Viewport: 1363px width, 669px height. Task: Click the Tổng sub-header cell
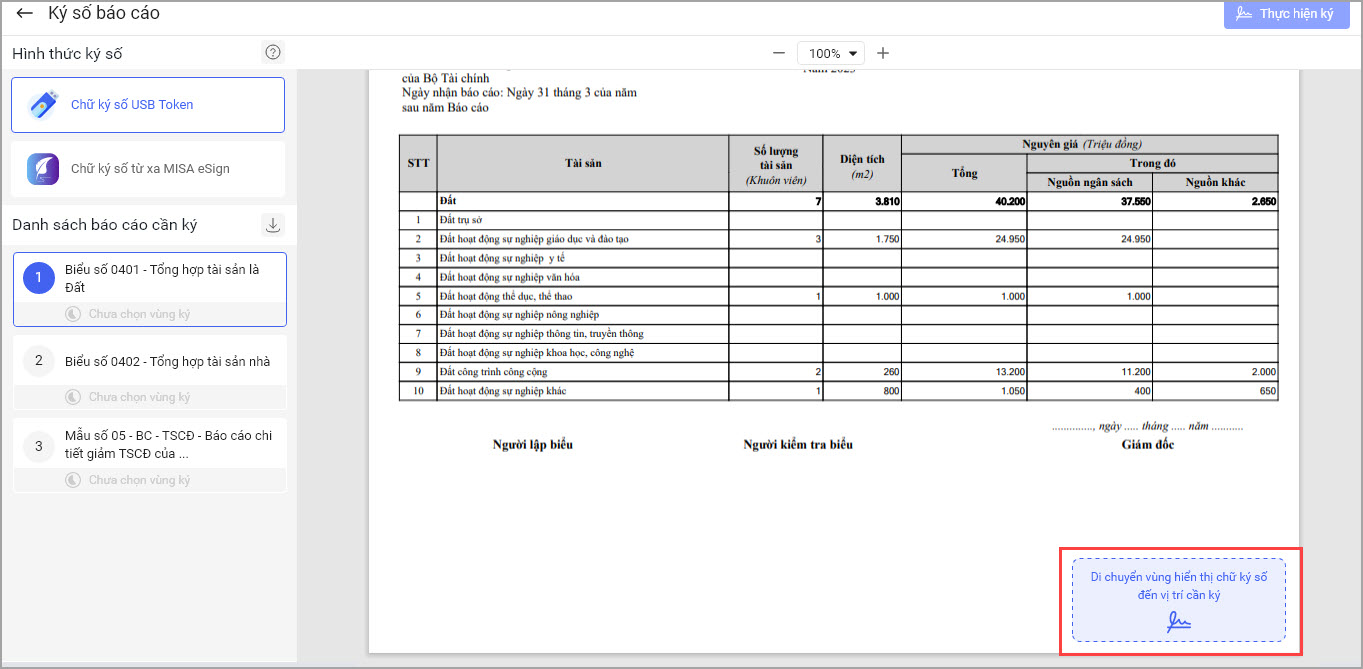point(964,173)
